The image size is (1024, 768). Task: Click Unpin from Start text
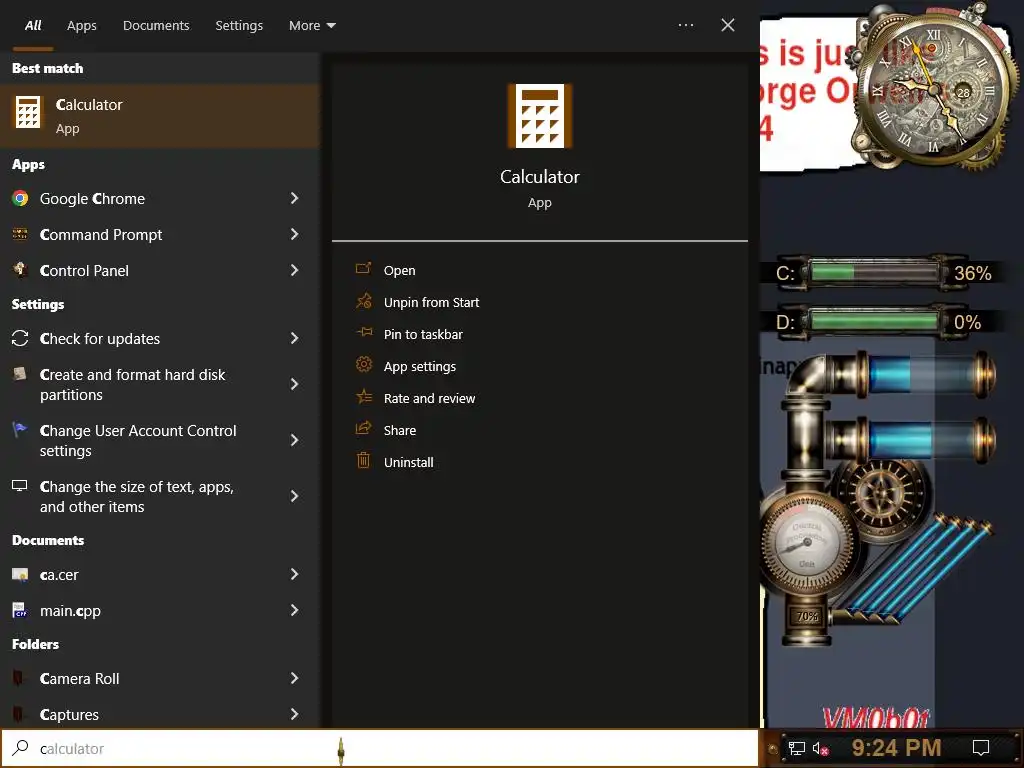point(432,302)
